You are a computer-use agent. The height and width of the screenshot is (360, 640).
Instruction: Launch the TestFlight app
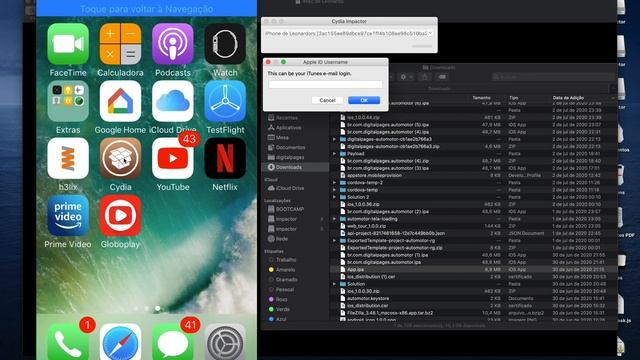pyautogui.click(x=225, y=101)
